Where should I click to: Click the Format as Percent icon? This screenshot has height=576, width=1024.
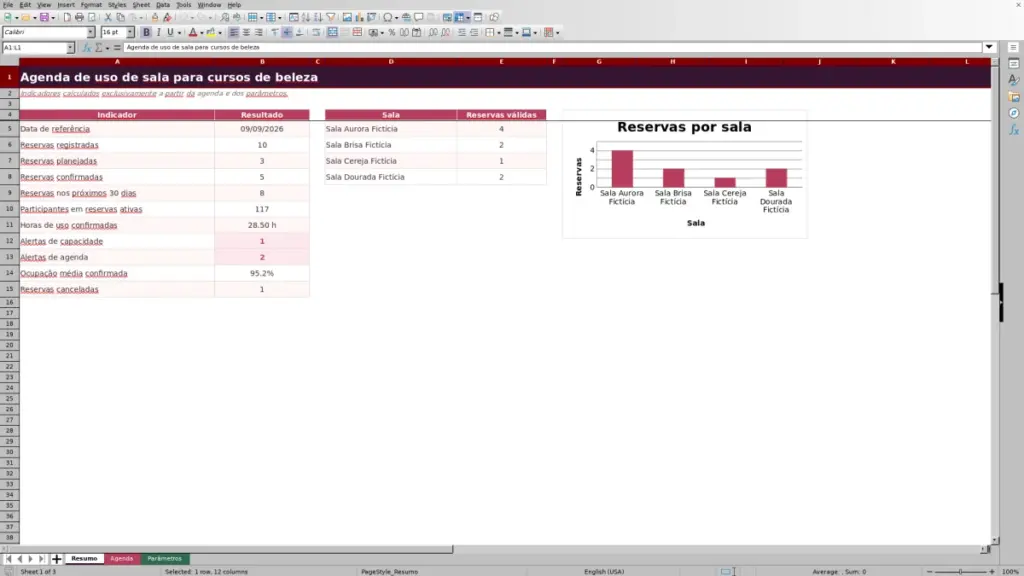click(392, 33)
